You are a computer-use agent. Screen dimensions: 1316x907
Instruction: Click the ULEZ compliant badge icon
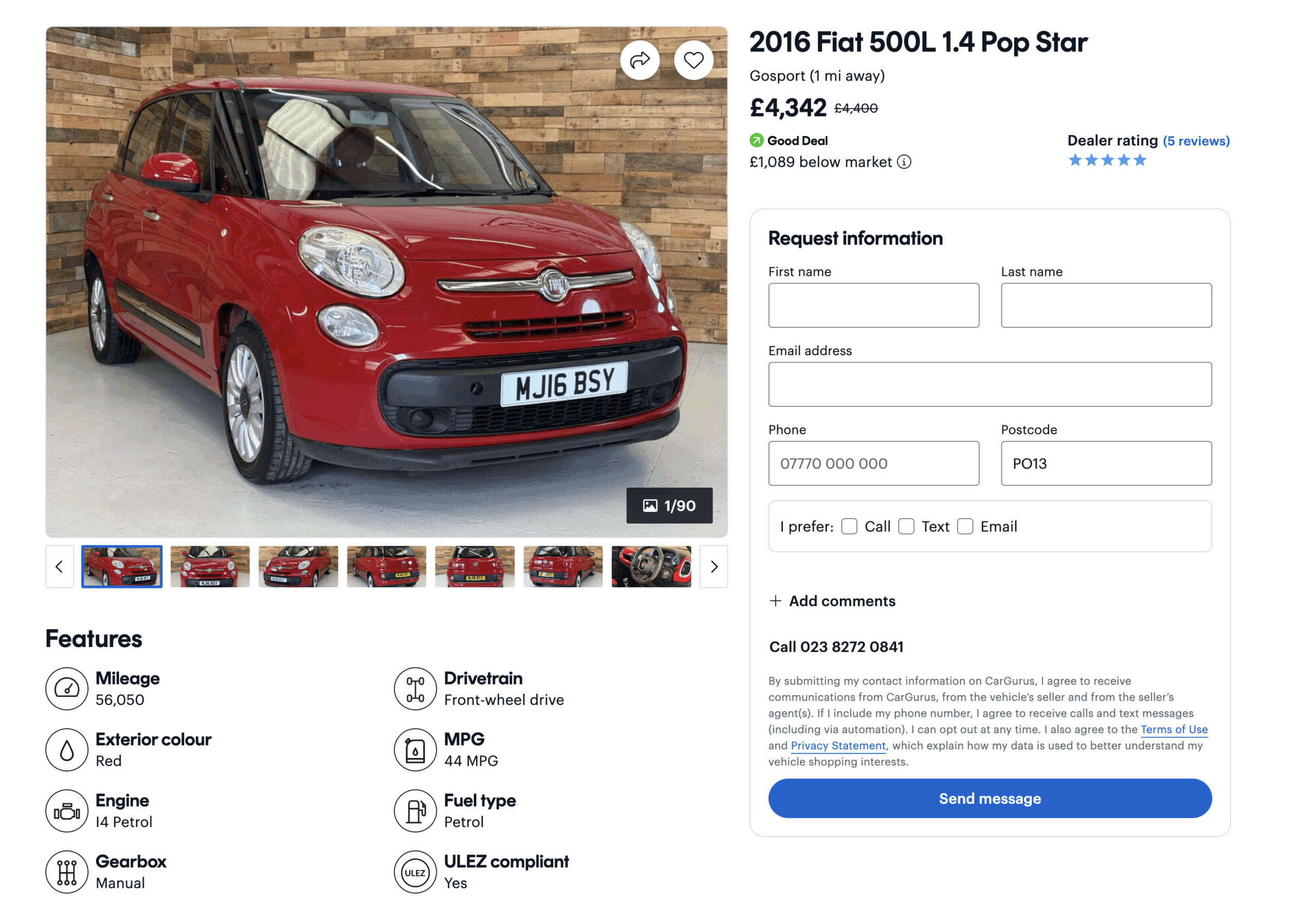415,872
